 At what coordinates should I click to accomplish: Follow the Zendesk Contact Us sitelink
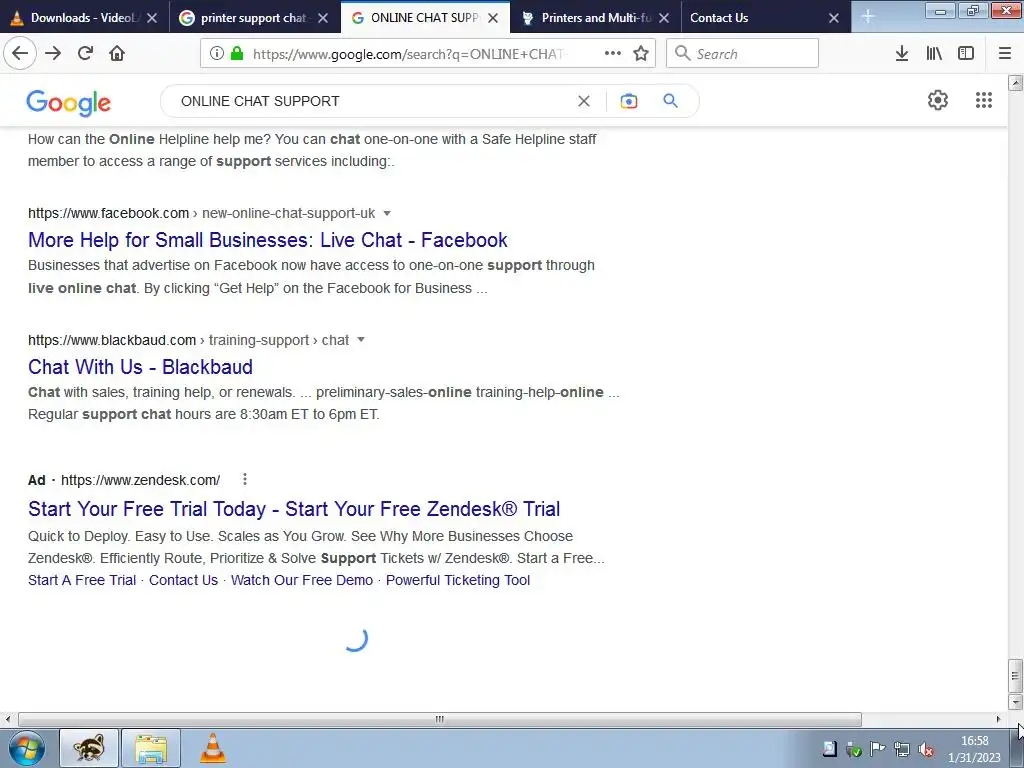click(184, 580)
